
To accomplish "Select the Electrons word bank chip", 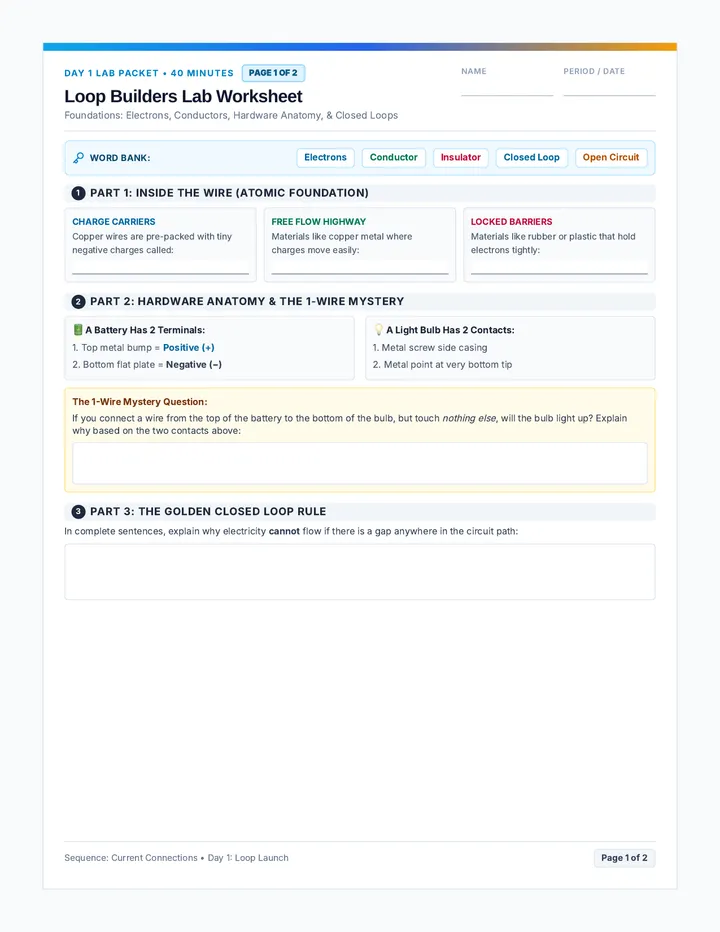I will (x=325, y=158).
